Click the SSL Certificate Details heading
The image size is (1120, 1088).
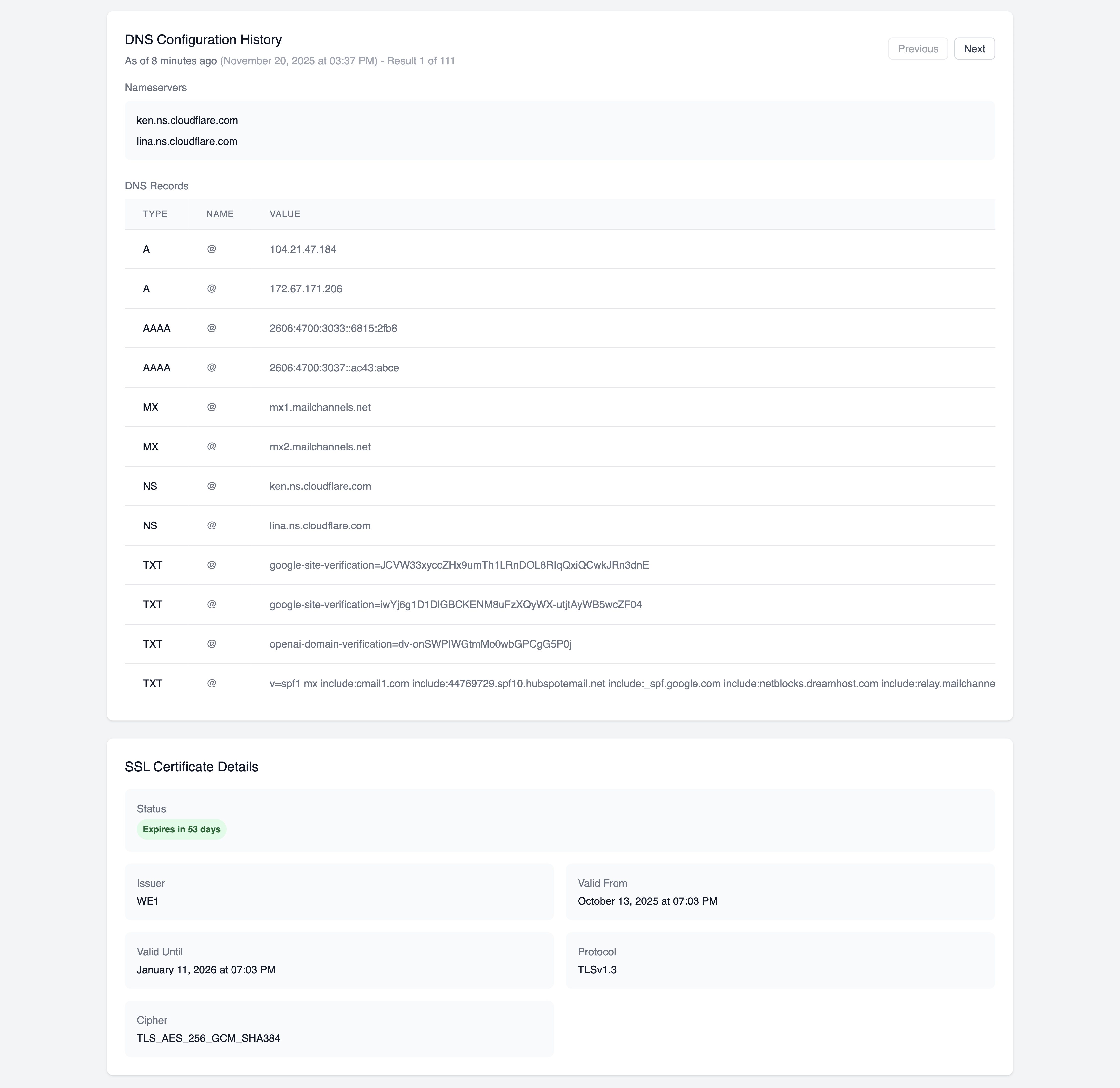click(192, 767)
